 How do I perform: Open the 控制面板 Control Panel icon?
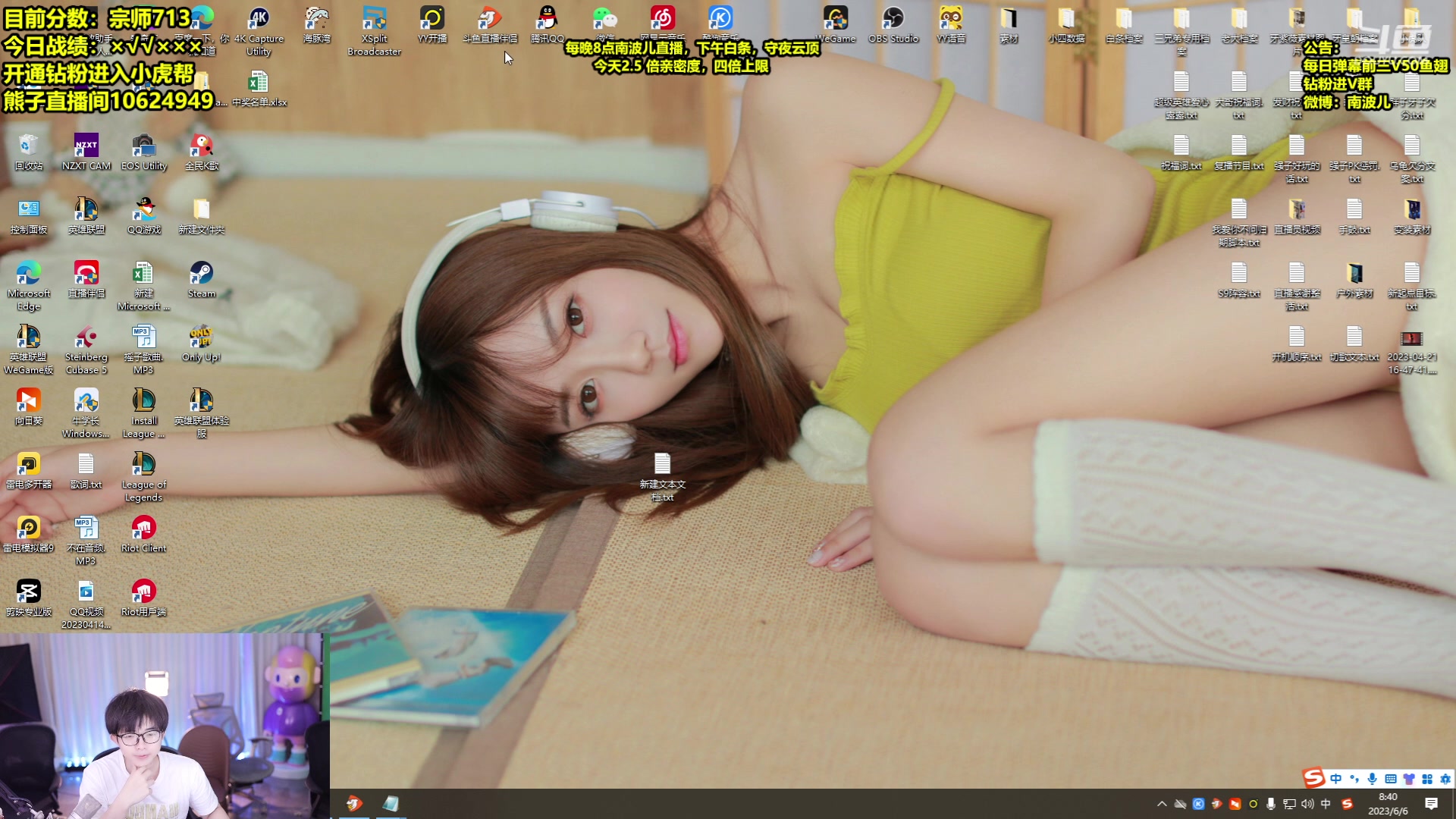point(29,215)
